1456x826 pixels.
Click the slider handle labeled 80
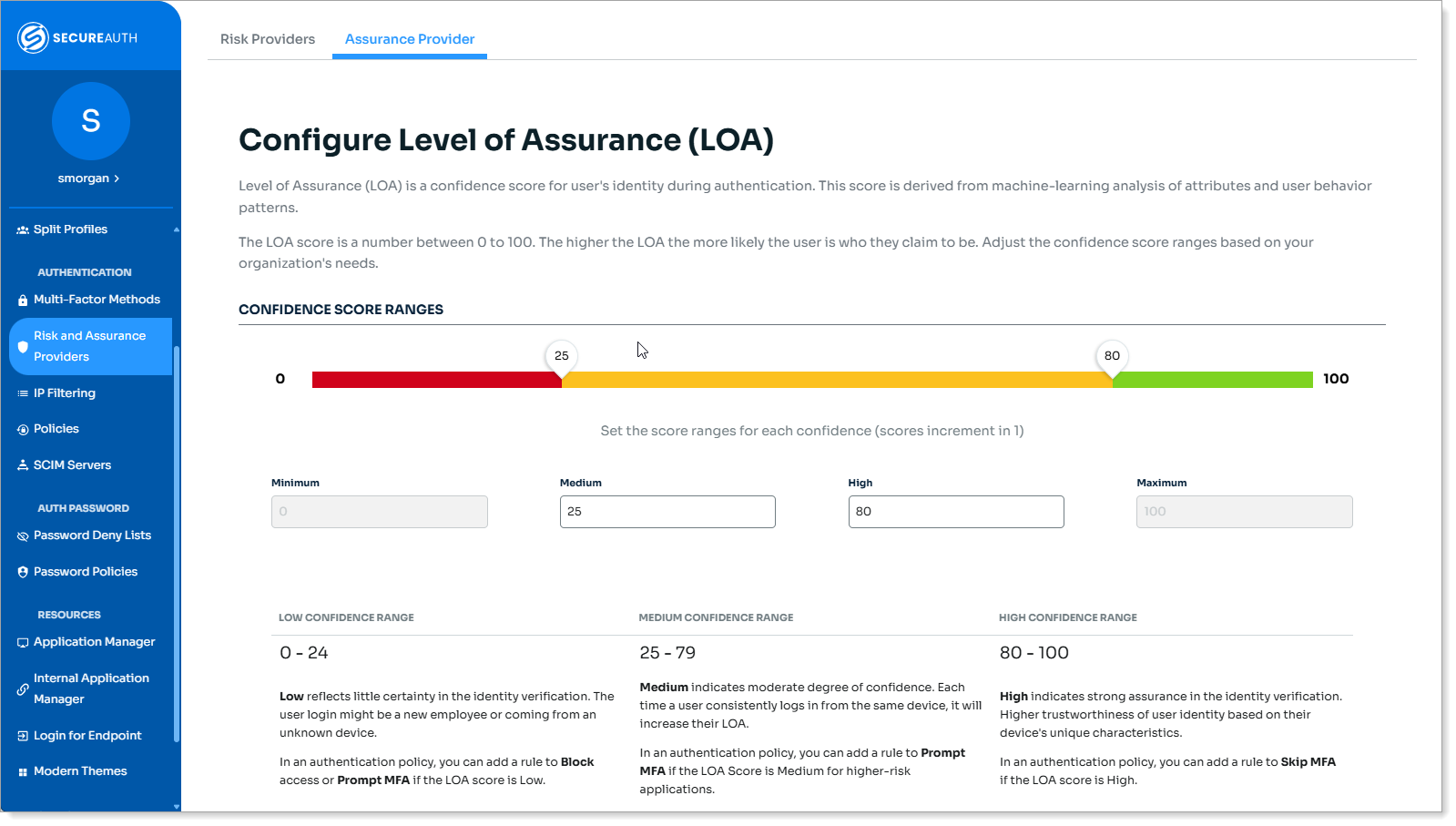(1112, 357)
